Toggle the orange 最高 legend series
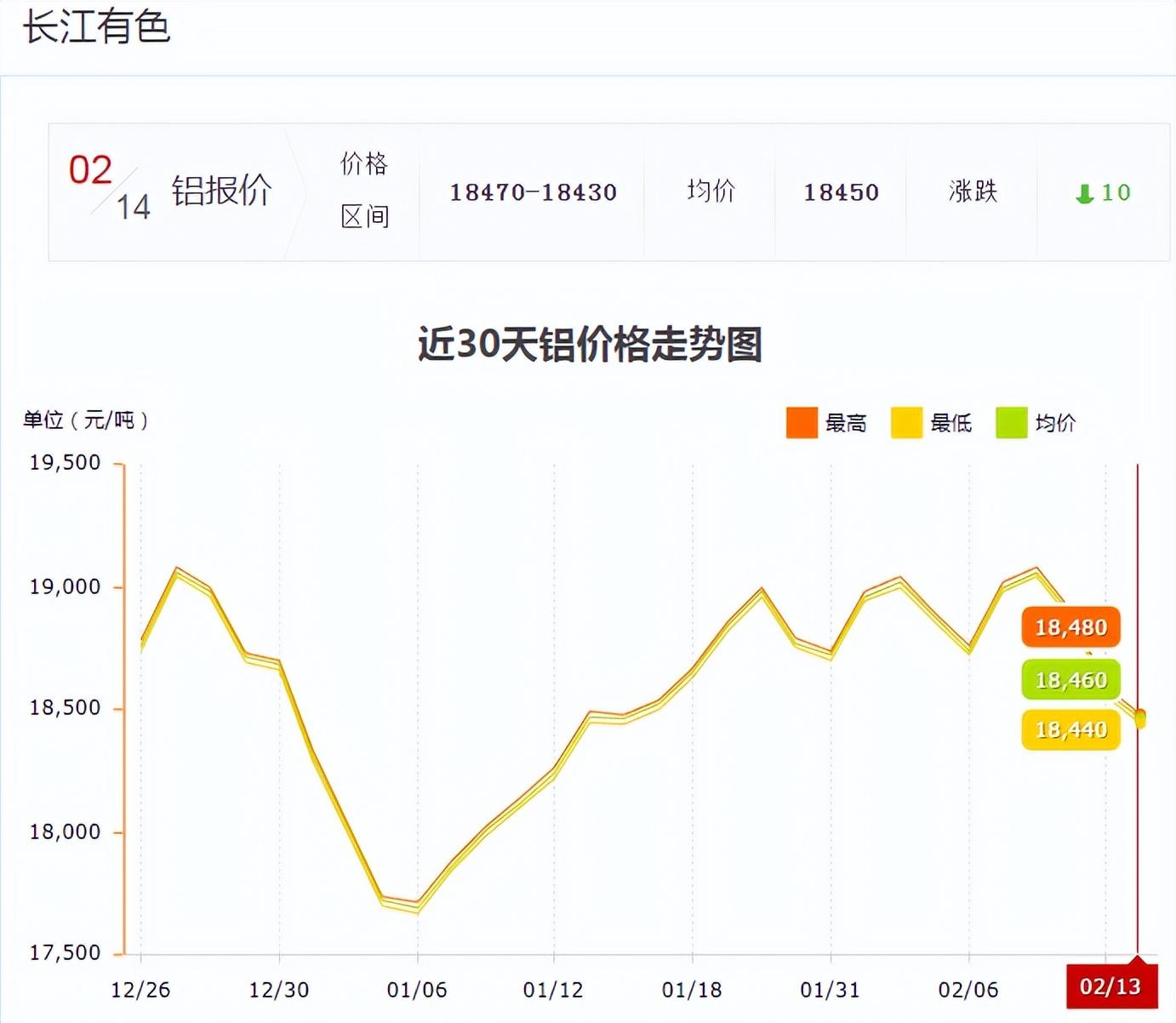 [x=802, y=423]
